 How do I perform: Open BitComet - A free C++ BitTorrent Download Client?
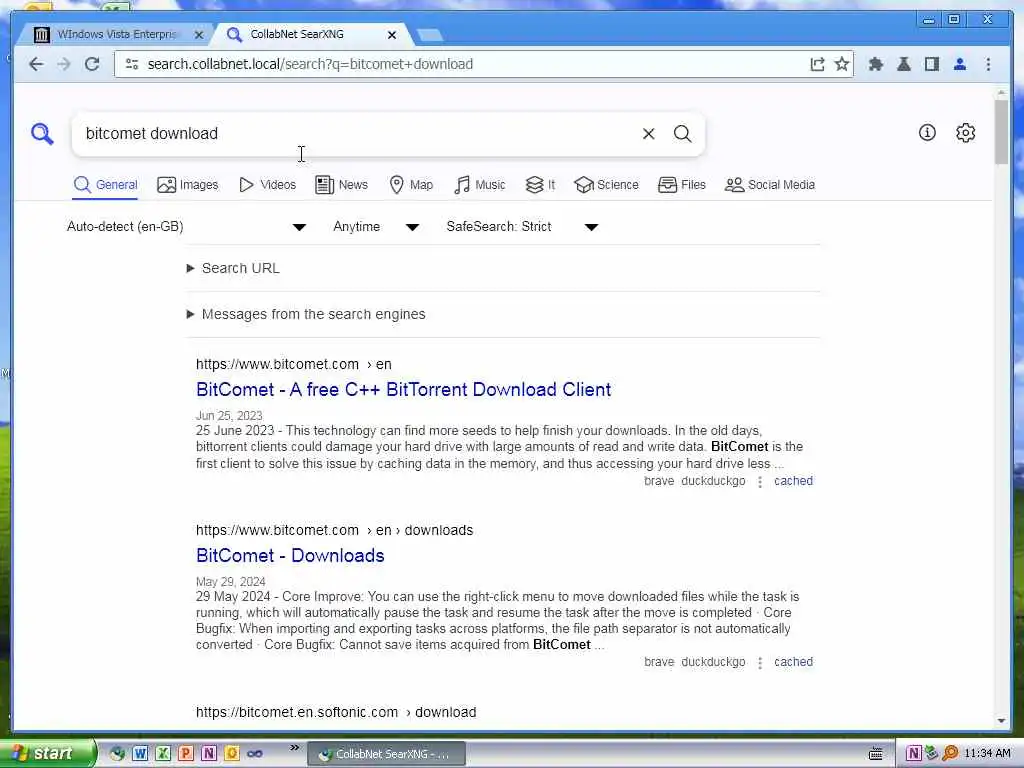point(404,390)
